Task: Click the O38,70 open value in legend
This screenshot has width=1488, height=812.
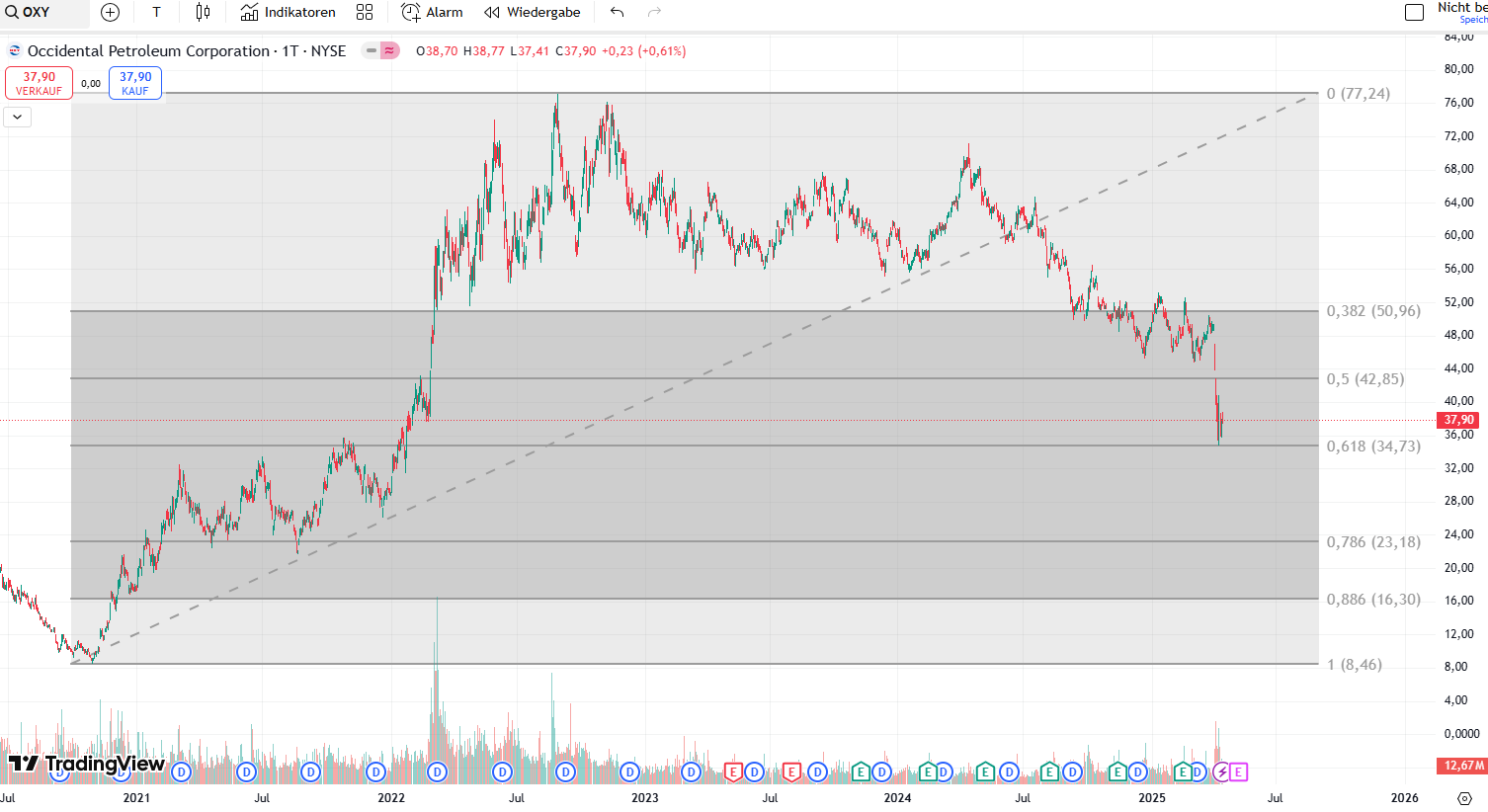Action: 437,51
